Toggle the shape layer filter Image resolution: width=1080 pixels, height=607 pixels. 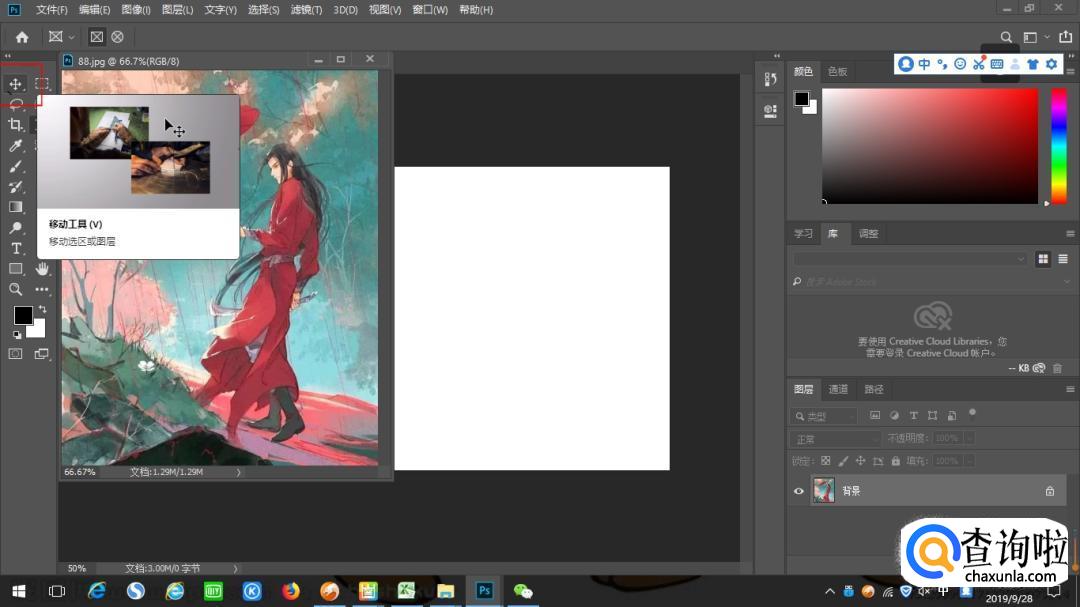[x=933, y=415]
